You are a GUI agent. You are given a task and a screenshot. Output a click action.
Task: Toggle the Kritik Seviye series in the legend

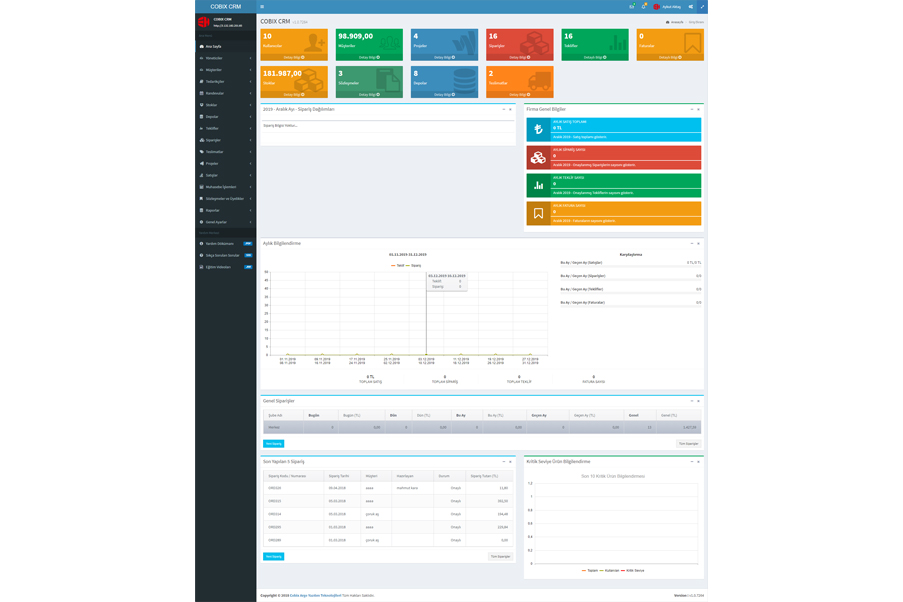(x=633, y=570)
